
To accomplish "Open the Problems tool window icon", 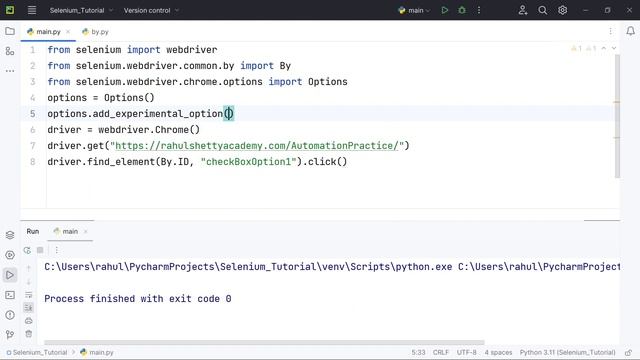I will point(10,315).
